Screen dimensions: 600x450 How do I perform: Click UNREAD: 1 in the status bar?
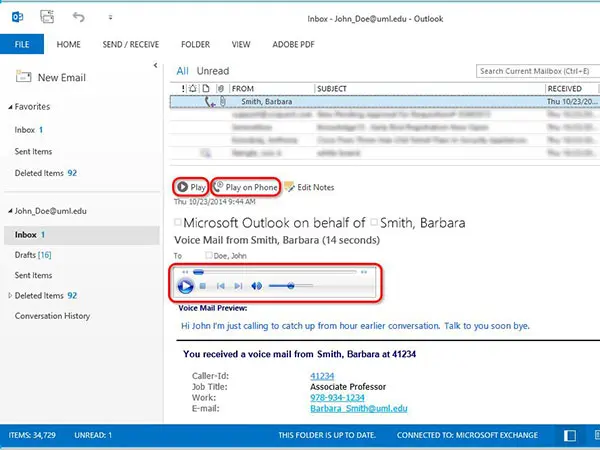pyautogui.click(x=93, y=435)
